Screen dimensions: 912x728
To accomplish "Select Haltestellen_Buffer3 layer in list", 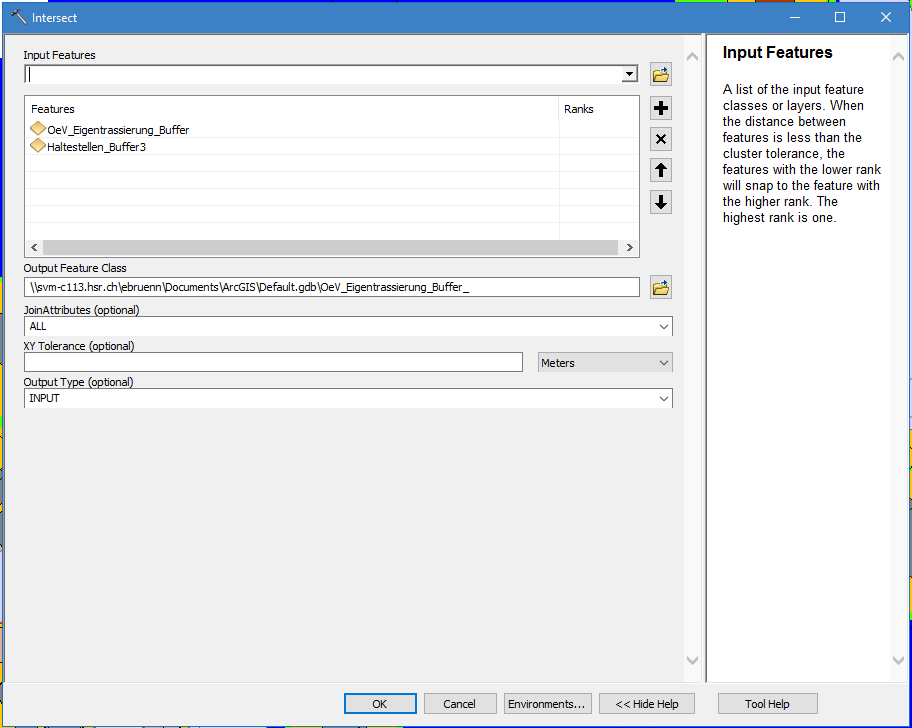I will [103, 147].
